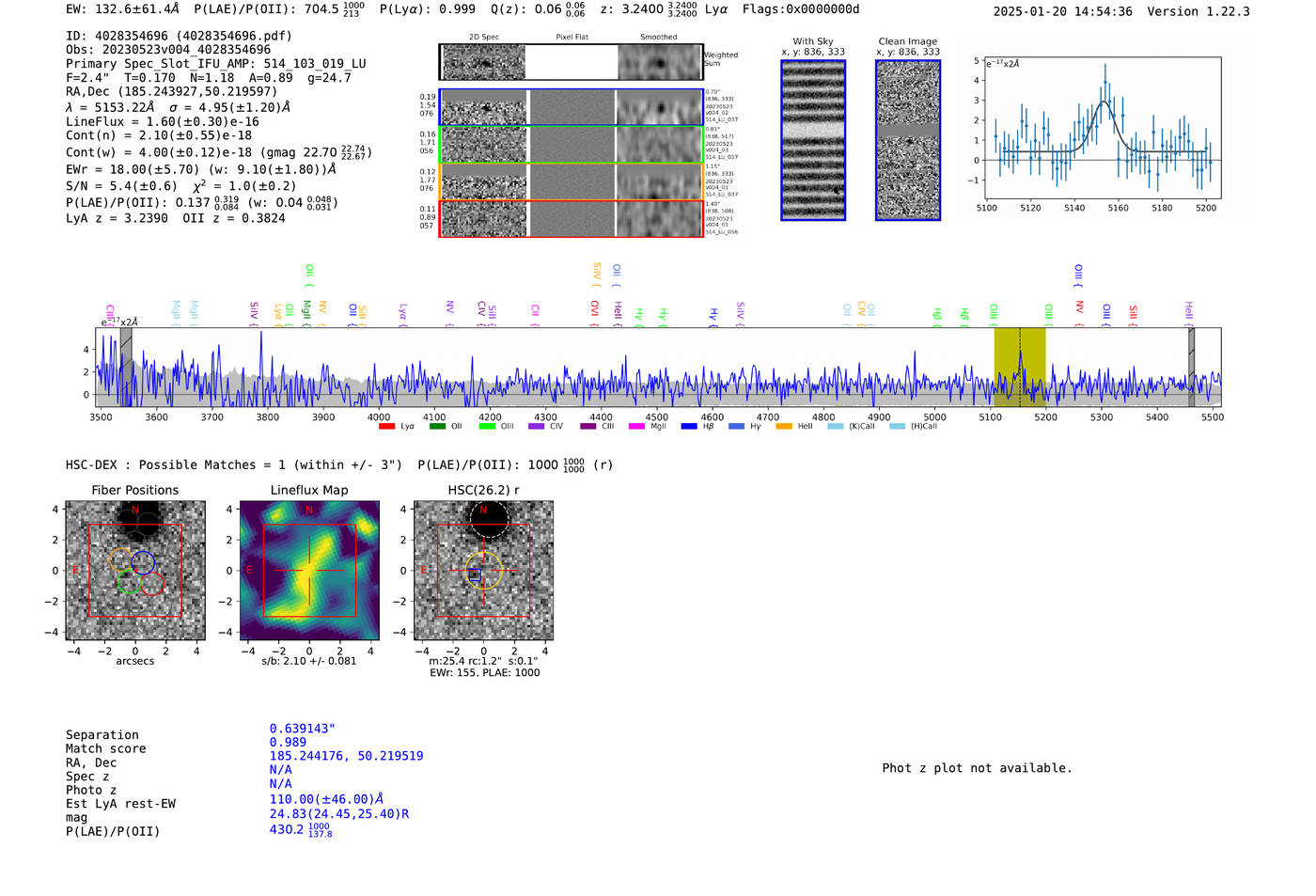The image size is (1316, 896).
Task: Click the red crosshair center in Lineflux Map
Action: [308, 571]
